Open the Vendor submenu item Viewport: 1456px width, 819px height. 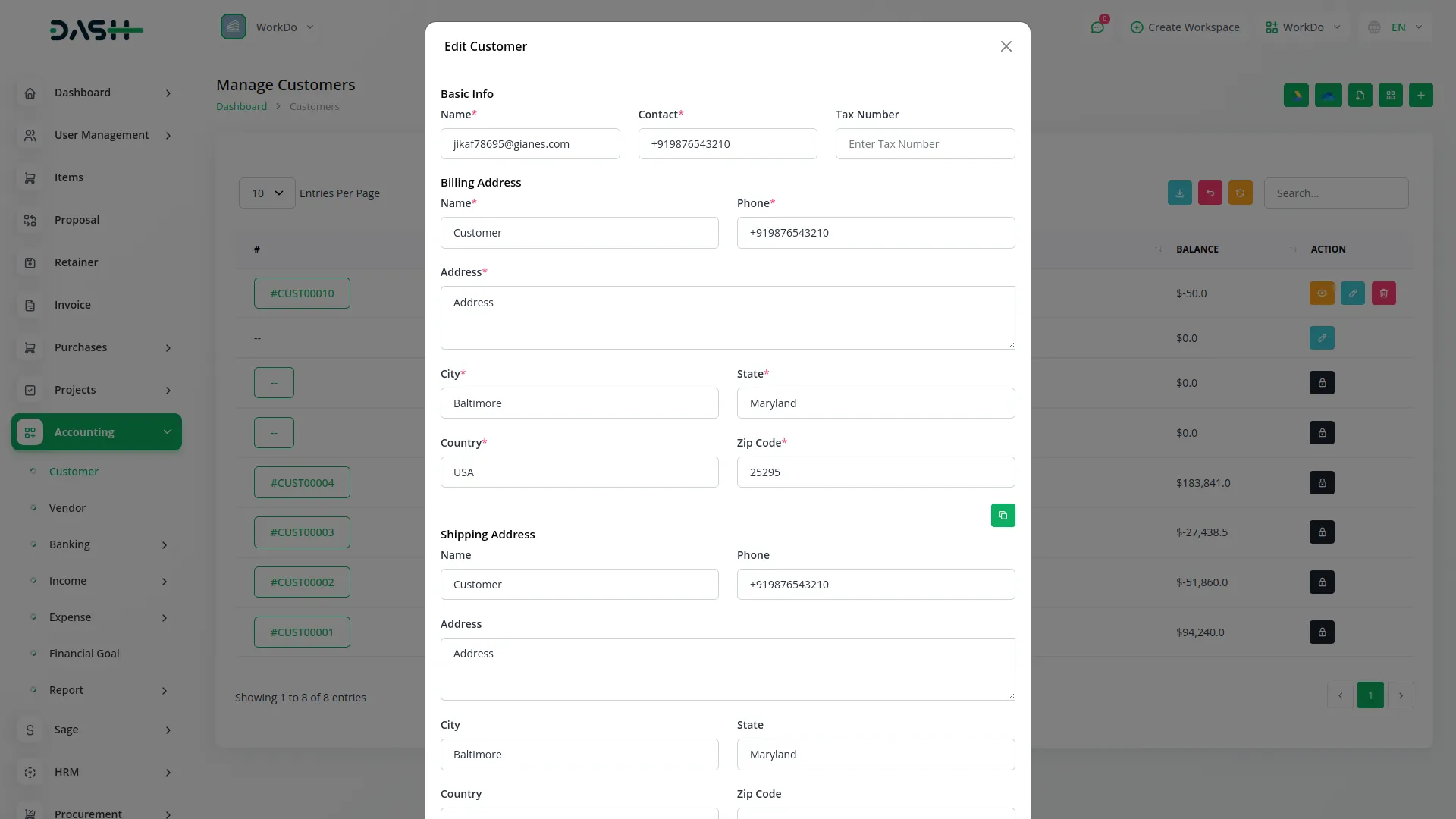pos(67,508)
